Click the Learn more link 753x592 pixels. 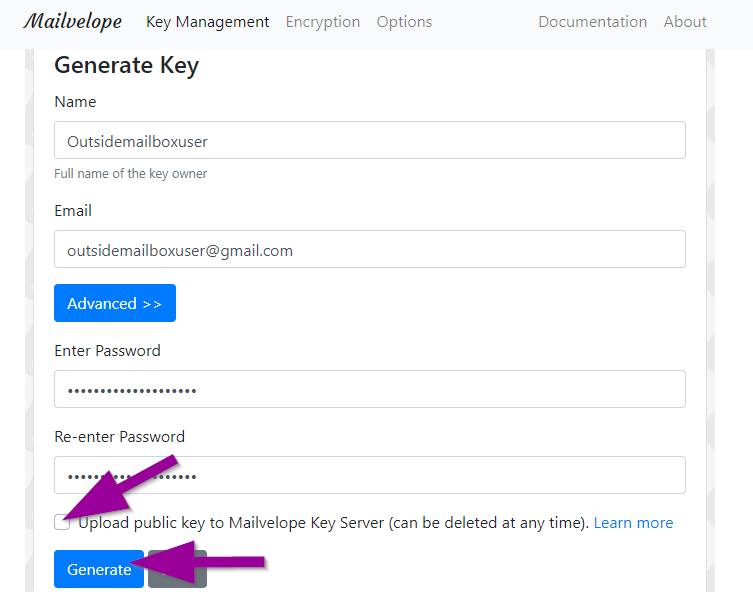tap(633, 523)
